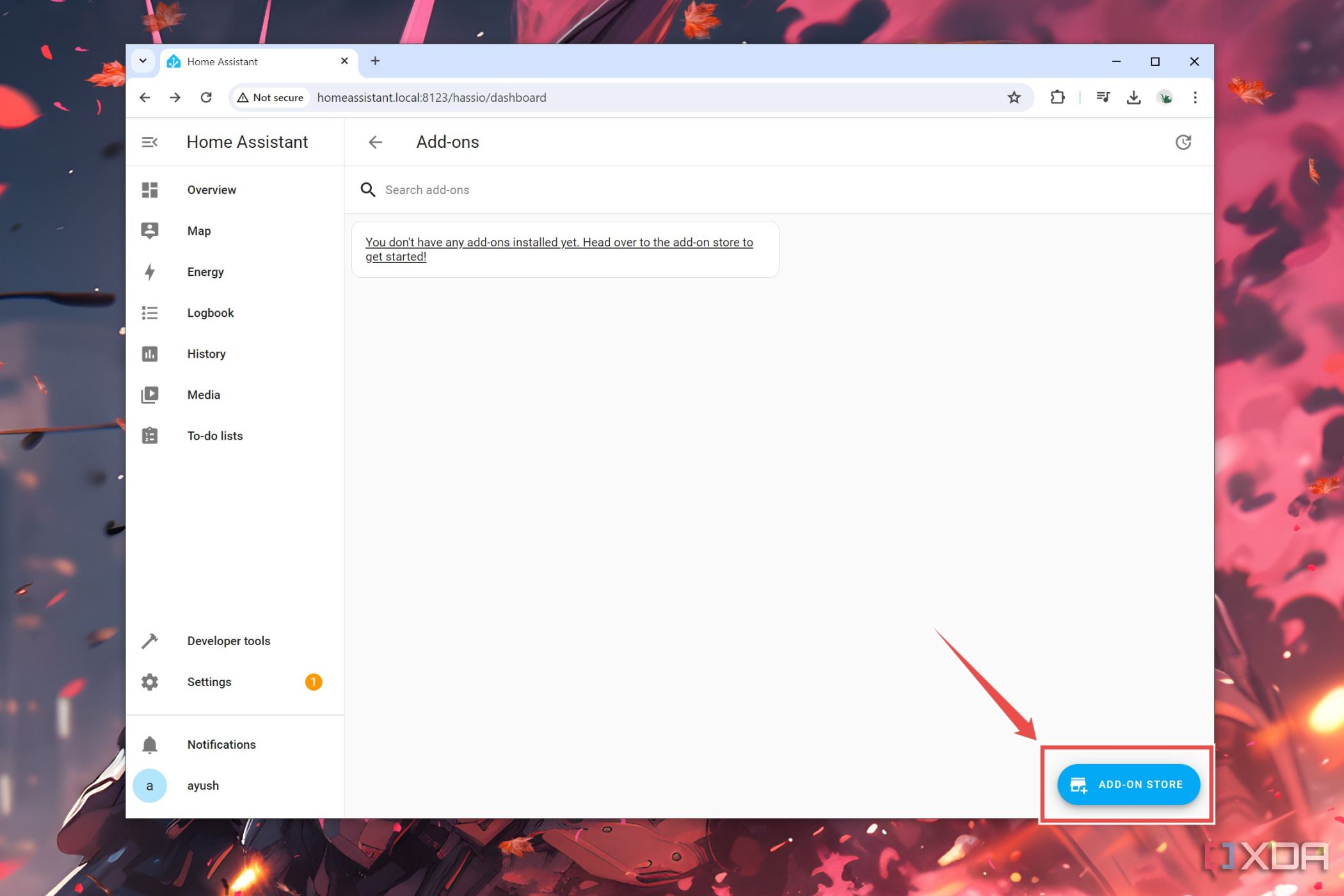The height and width of the screenshot is (896, 1344).
Task: Click the Add-ons page title
Action: [x=448, y=142]
